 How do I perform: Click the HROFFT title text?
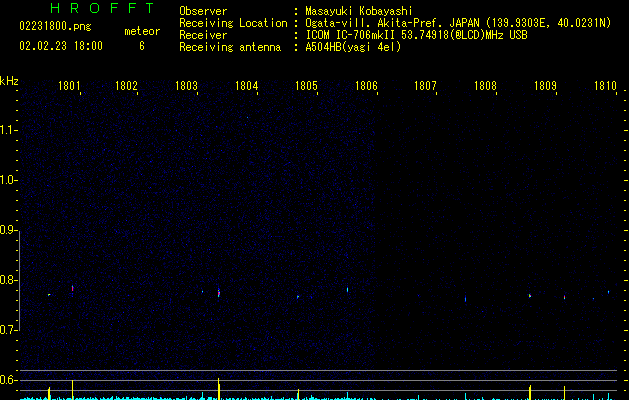pyautogui.click(x=102, y=8)
